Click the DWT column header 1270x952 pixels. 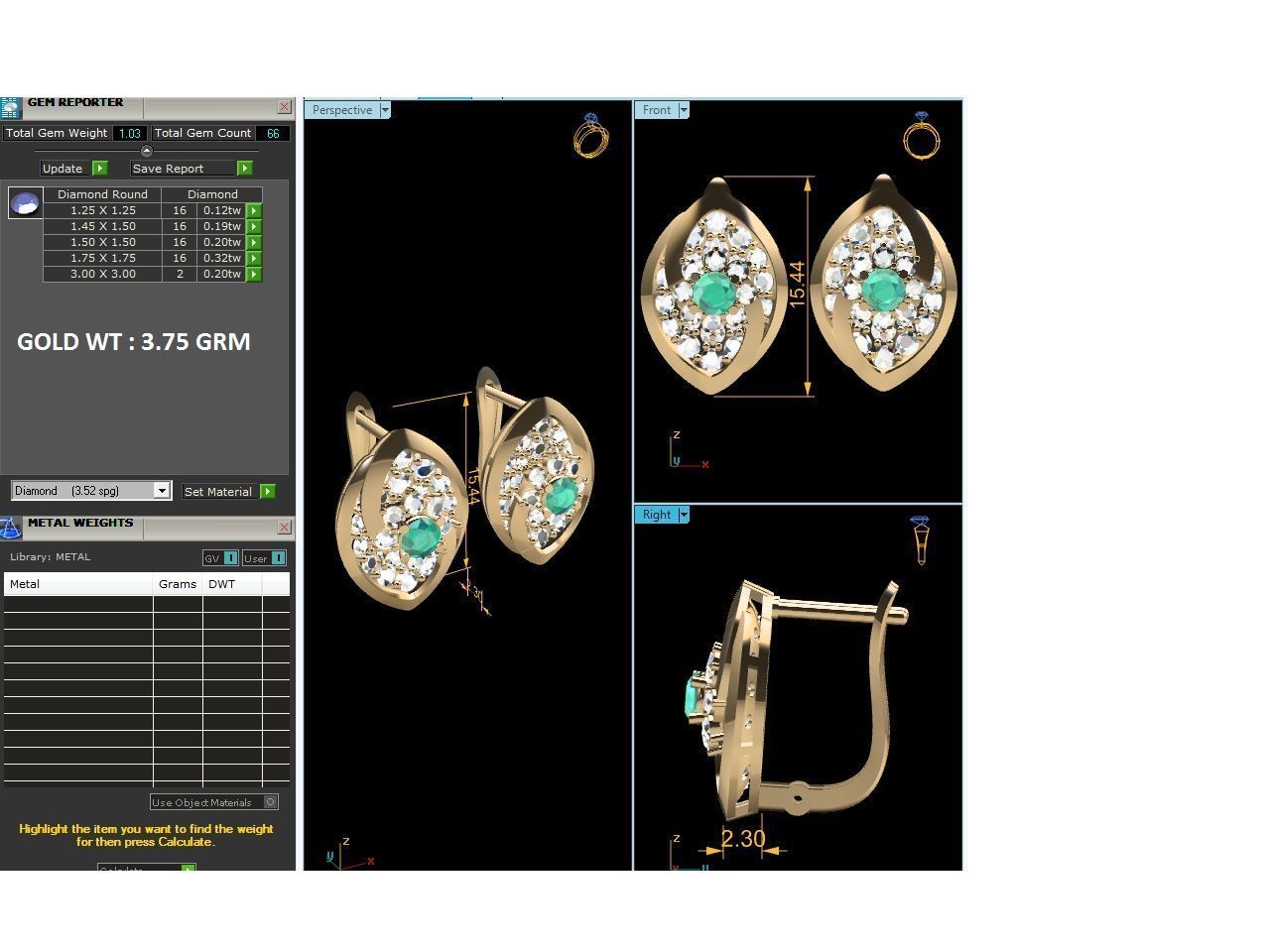pos(232,584)
